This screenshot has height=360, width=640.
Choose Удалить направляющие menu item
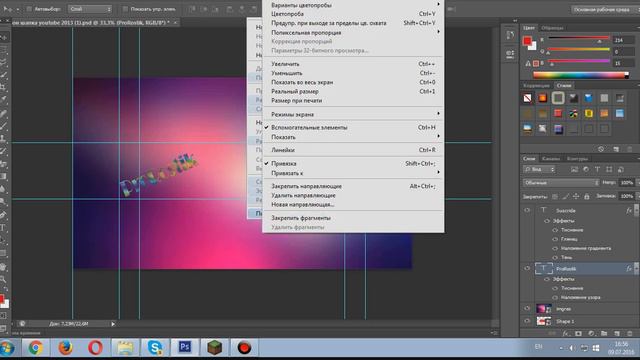click(353, 196)
